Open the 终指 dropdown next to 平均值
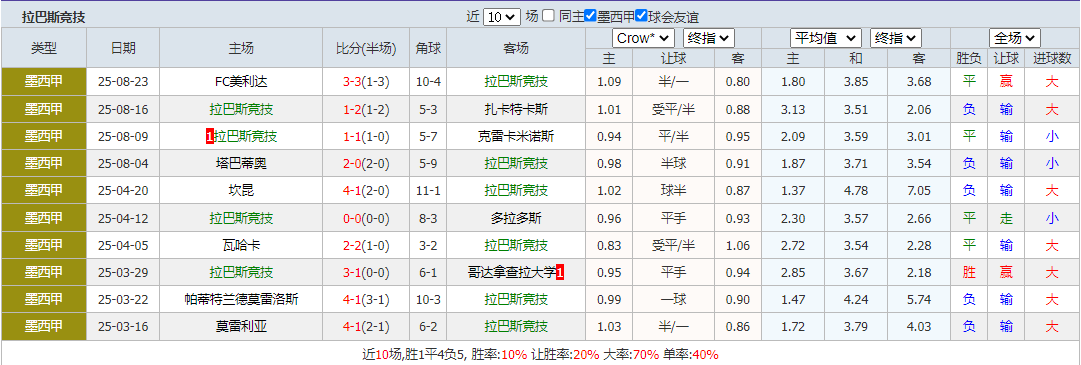 click(x=896, y=38)
